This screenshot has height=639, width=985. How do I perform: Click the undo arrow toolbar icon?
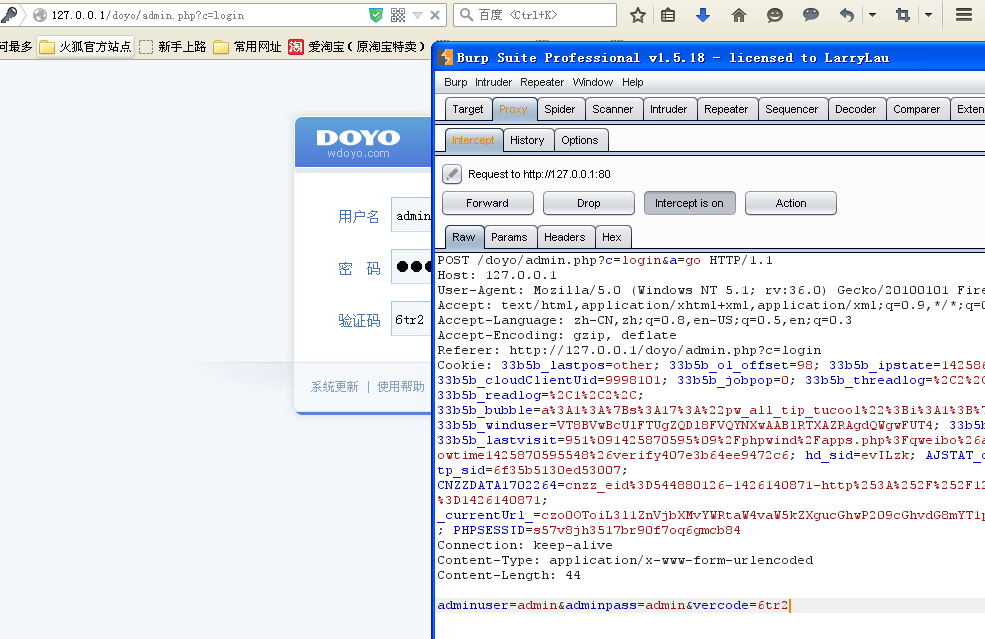[x=847, y=15]
